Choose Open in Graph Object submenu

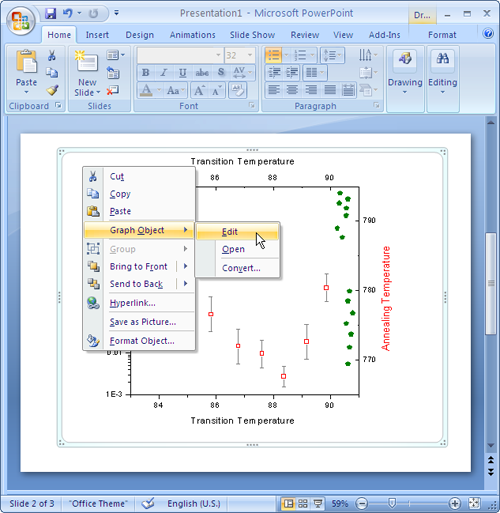(x=237, y=249)
